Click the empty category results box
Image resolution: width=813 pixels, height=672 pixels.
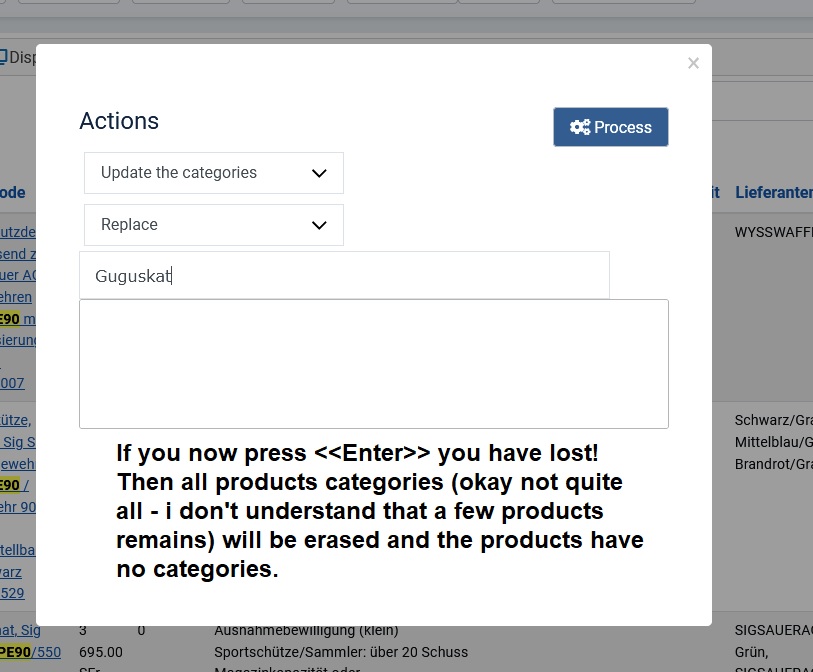tap(374, 364)
